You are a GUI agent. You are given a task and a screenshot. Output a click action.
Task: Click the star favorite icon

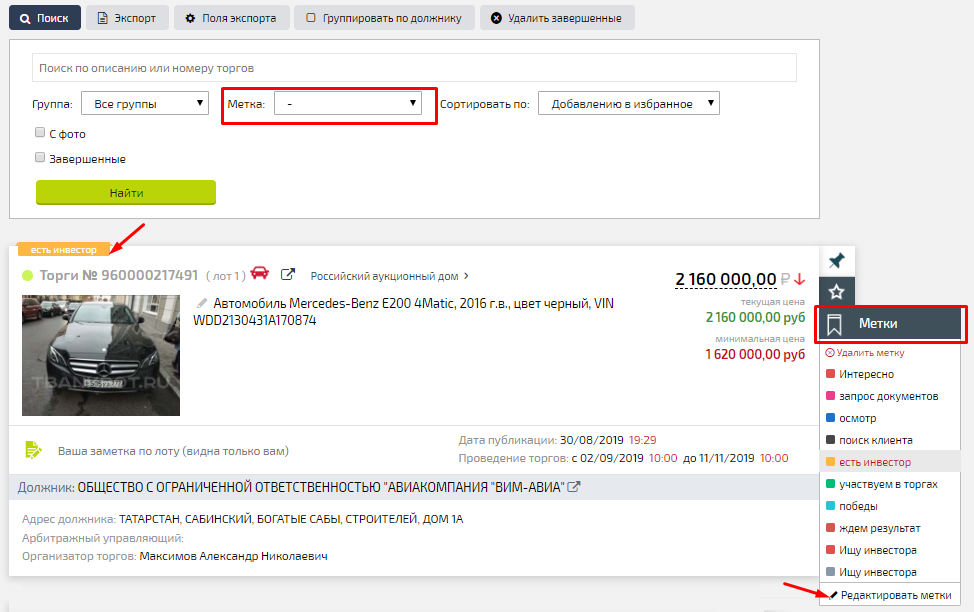click(836, 292)
